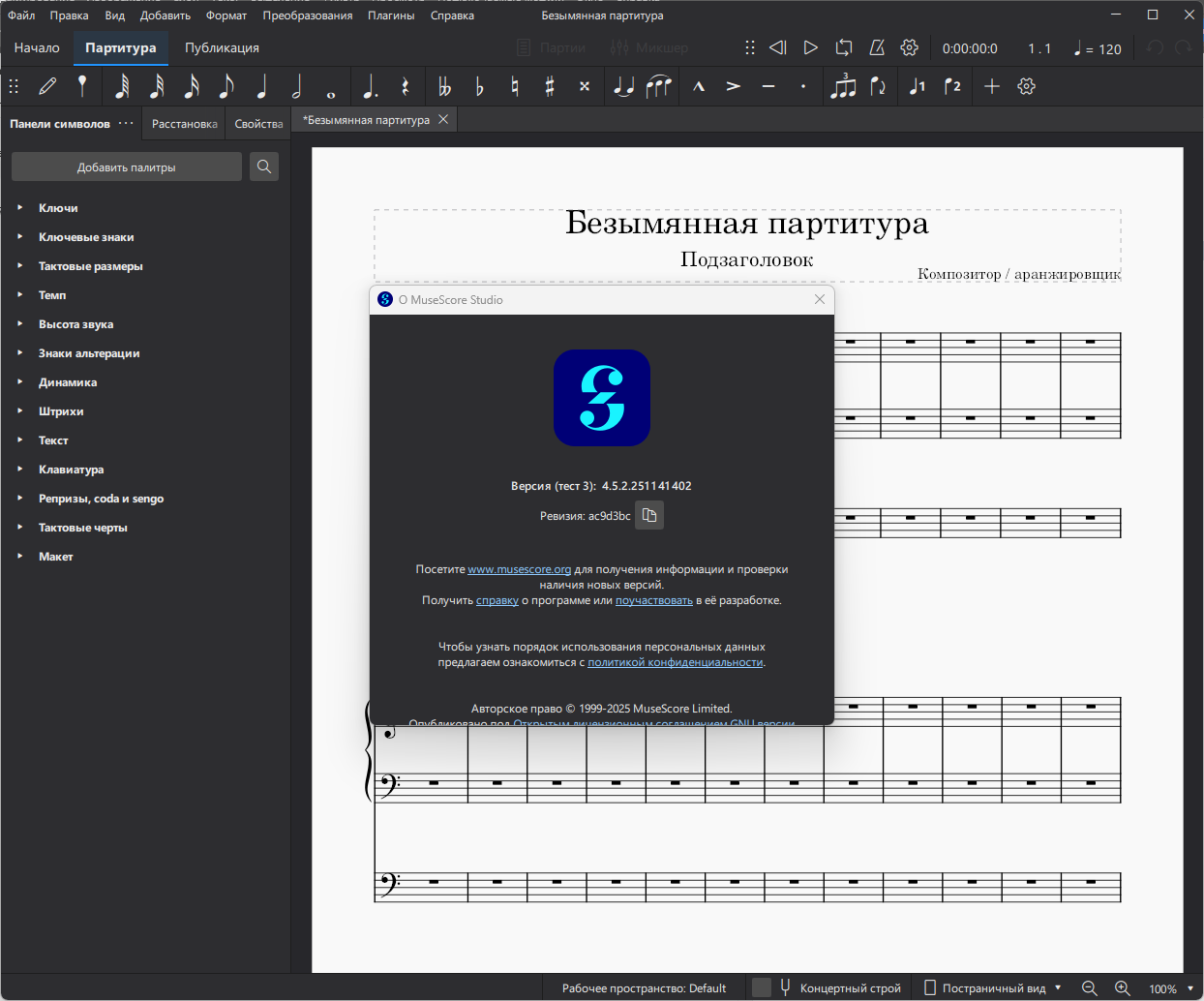The height and width of the screenshot is (1001, 1204).
Task: Expand the Тактовые черты palette
Action: click(x=19, y=527)
